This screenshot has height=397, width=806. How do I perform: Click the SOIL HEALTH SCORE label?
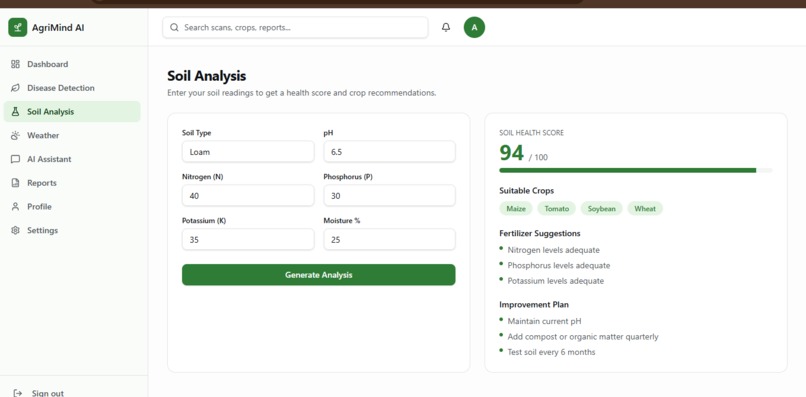coord(532,133)
